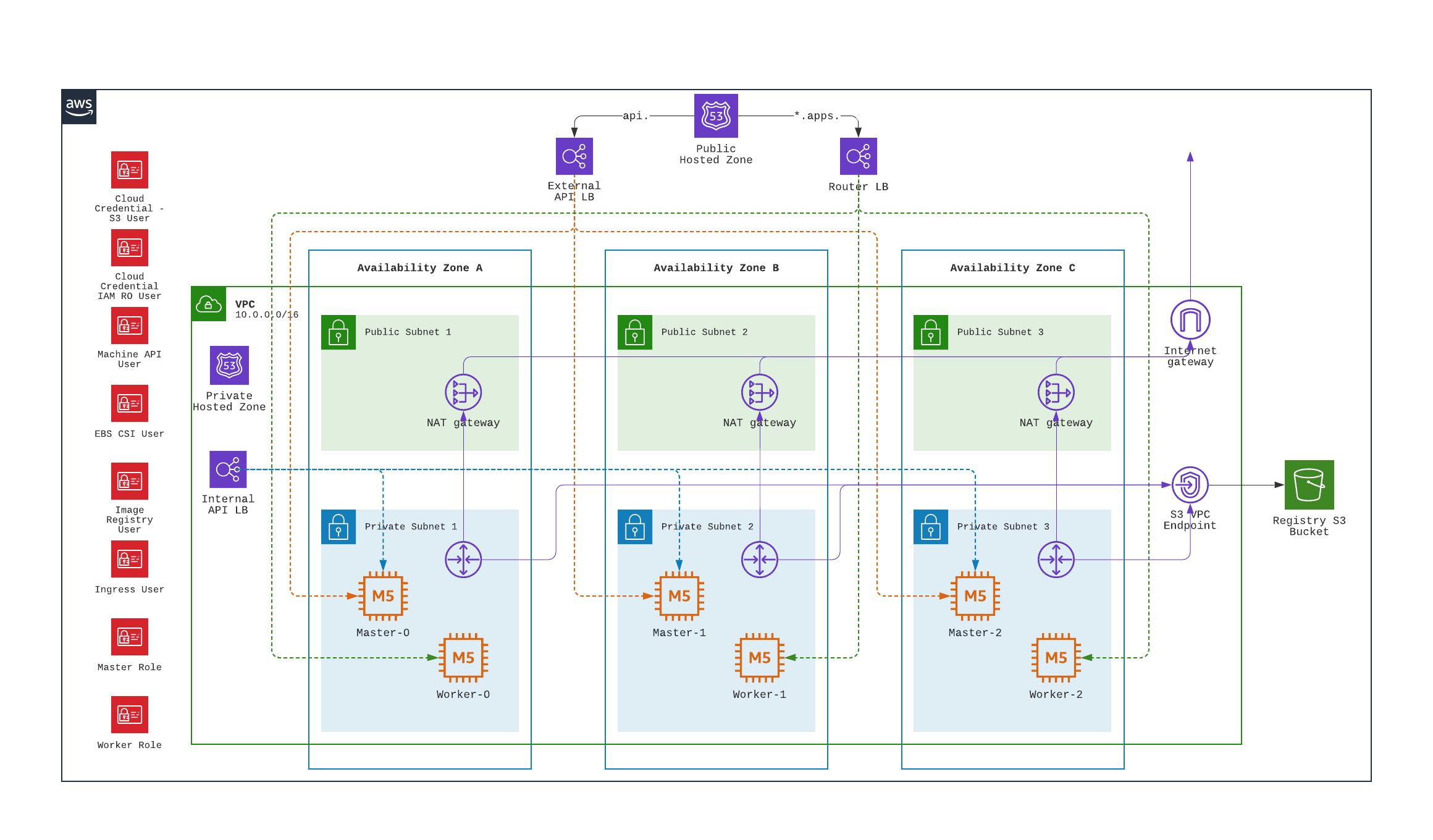1433x840 pixels.
Task: Select the Private Hosted Zone icon
Action: (x=229, y=365)
